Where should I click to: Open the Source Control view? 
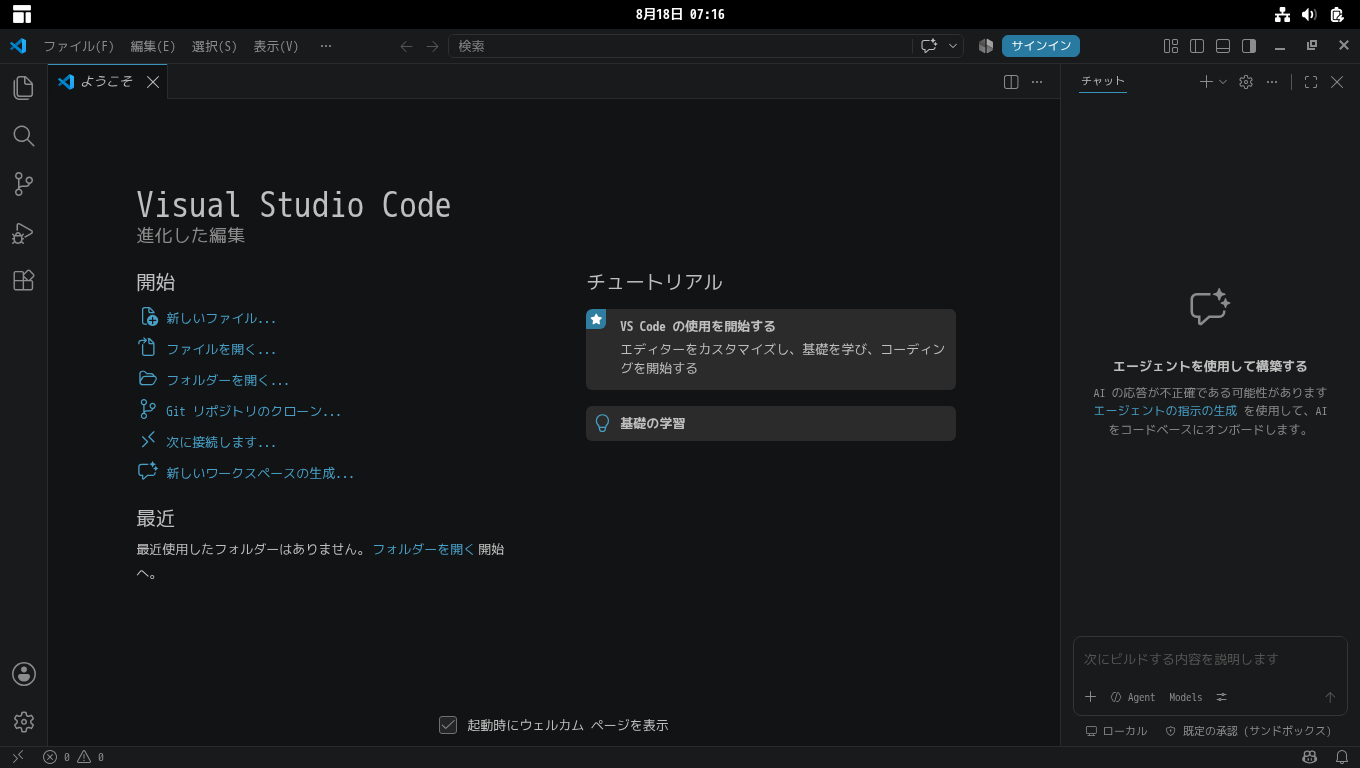(x=24, y=184)
